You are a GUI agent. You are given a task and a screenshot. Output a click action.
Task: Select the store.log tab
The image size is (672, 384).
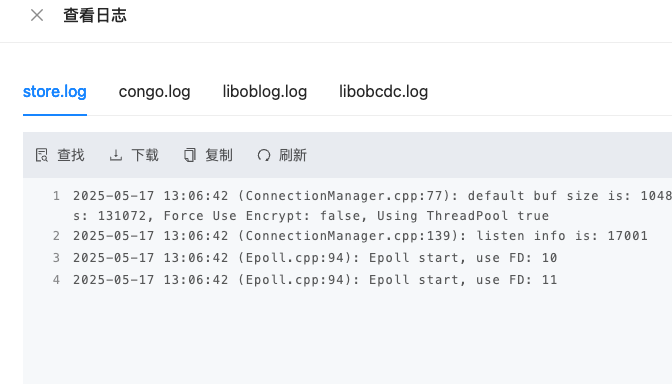pyautogui.click(x=55, y=92)
